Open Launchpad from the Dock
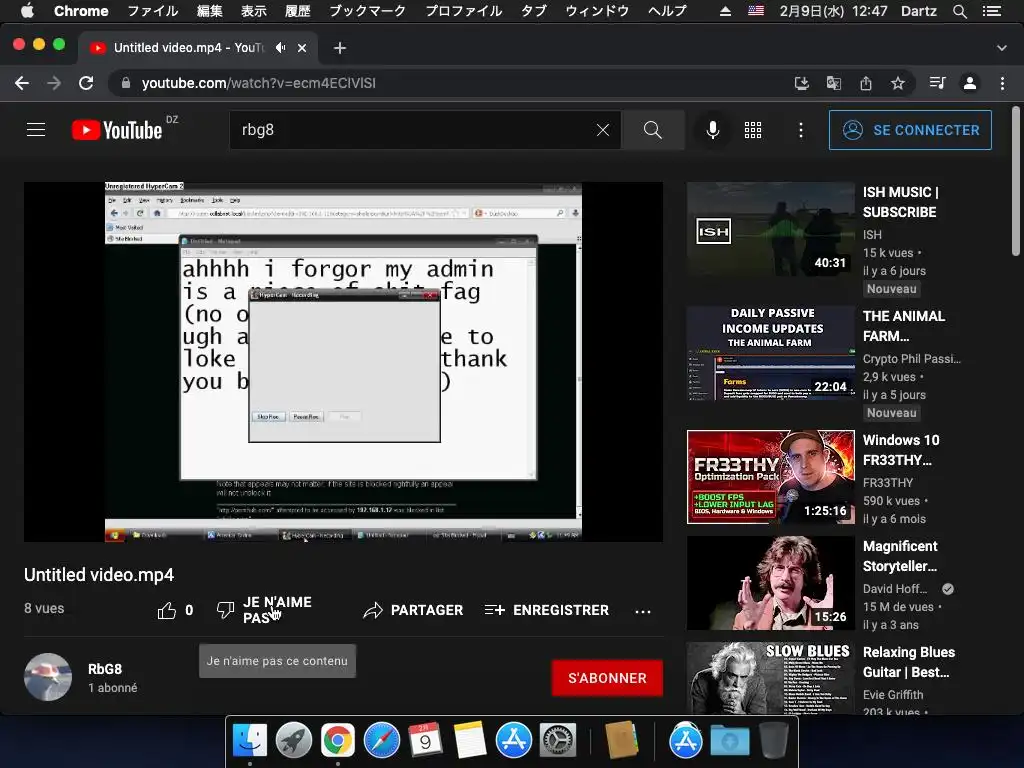 (294, 741)
